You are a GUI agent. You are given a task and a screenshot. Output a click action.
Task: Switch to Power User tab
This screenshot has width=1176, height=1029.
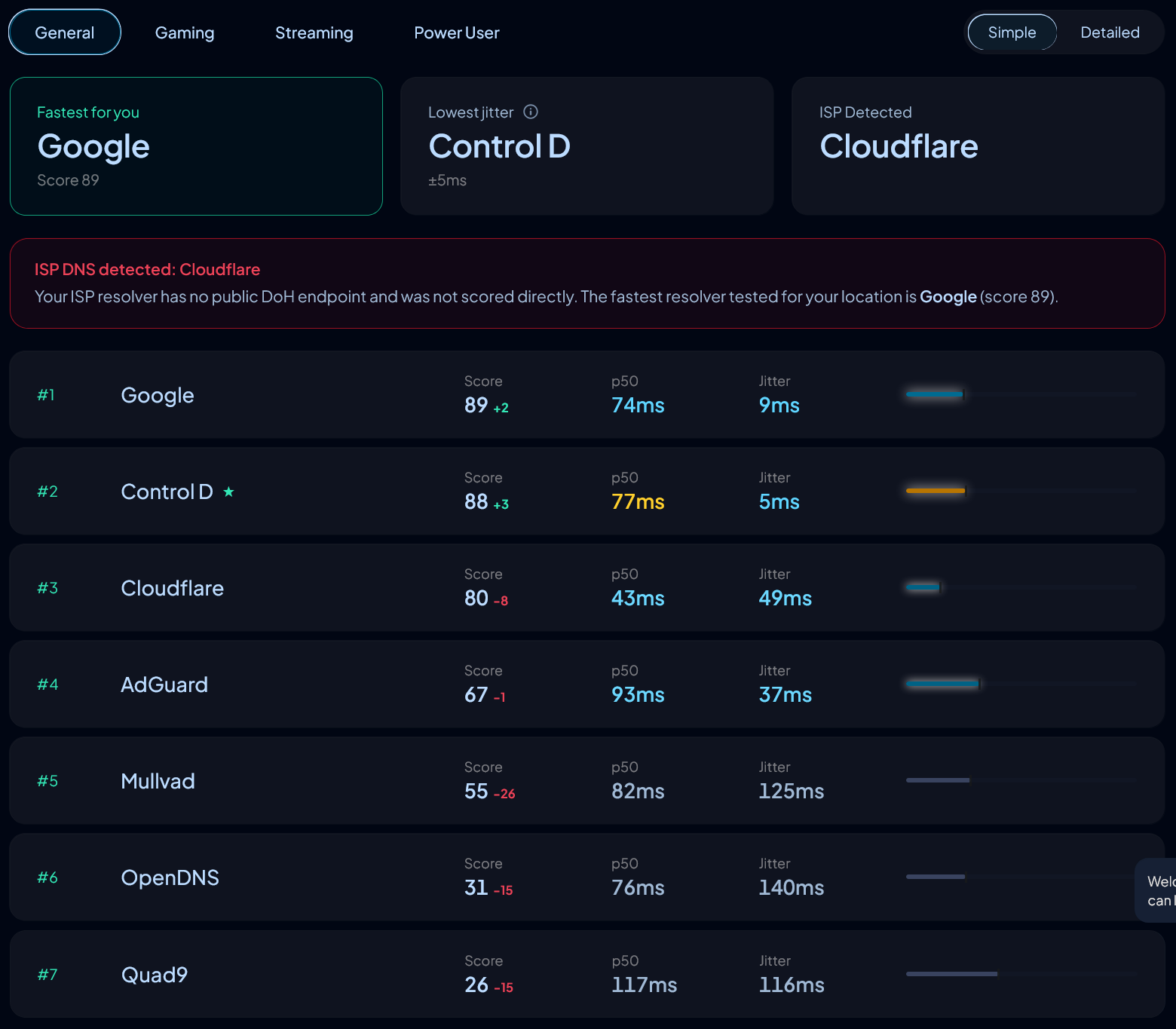click(457, 32)
